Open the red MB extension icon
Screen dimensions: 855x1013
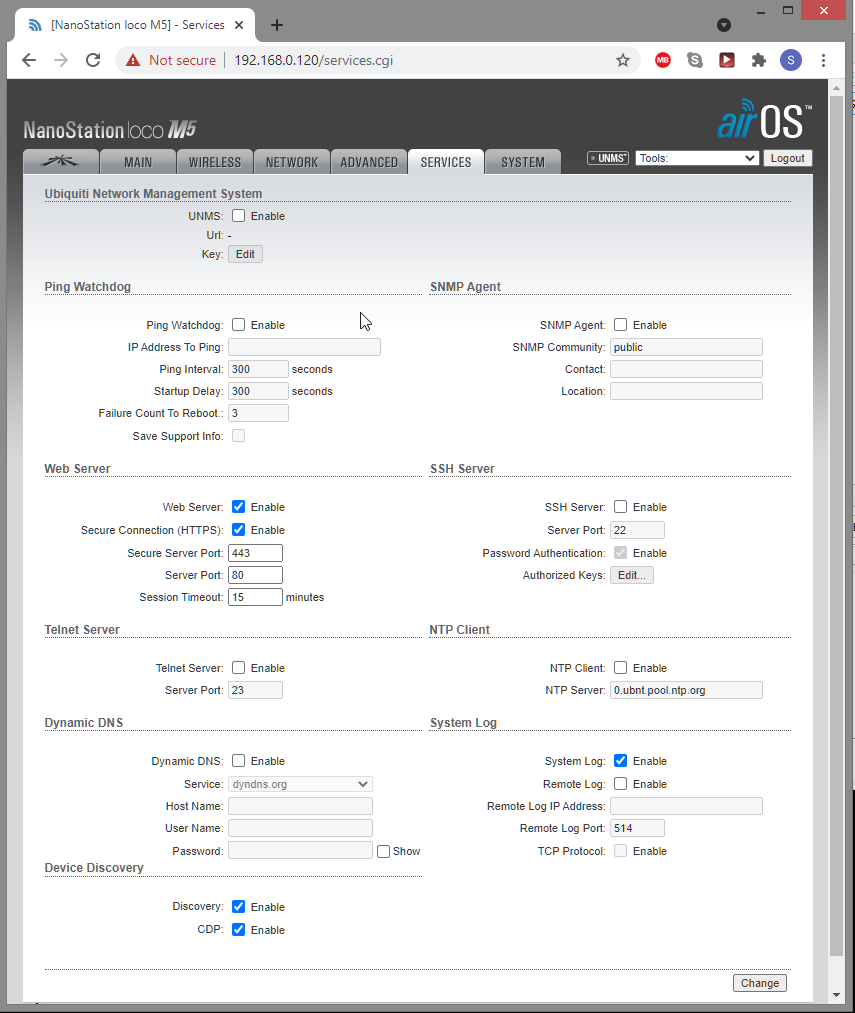(662, 60)
